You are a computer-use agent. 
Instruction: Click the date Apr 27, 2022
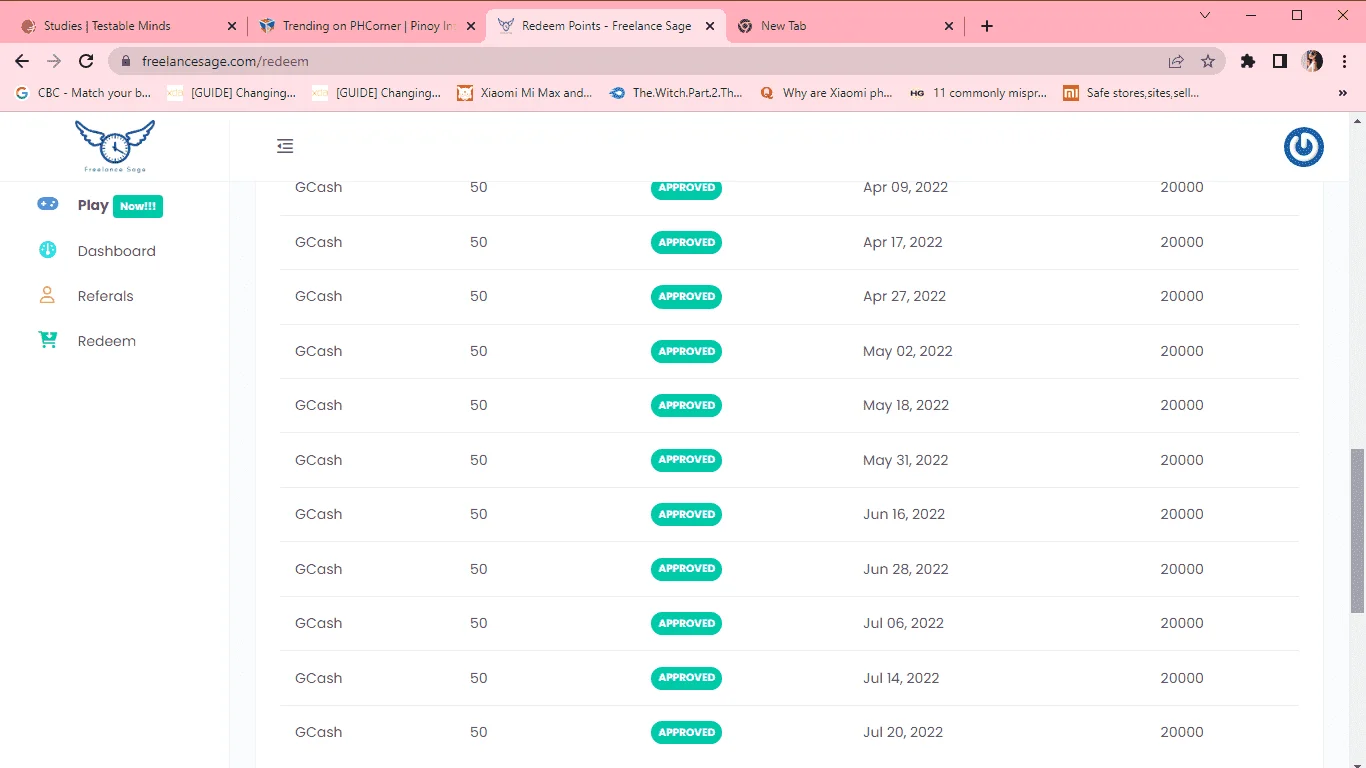(904, 296)
